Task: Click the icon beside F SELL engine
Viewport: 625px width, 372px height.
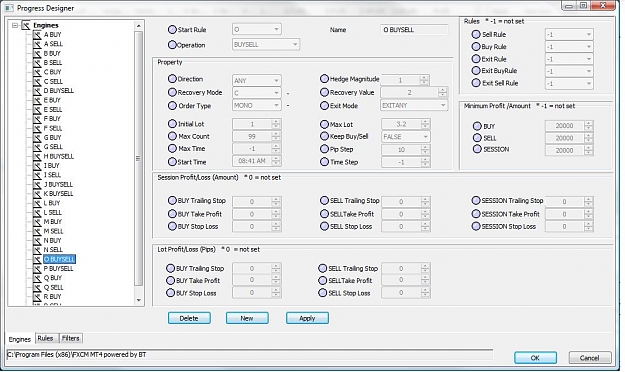Action: [x=37, y=128]
